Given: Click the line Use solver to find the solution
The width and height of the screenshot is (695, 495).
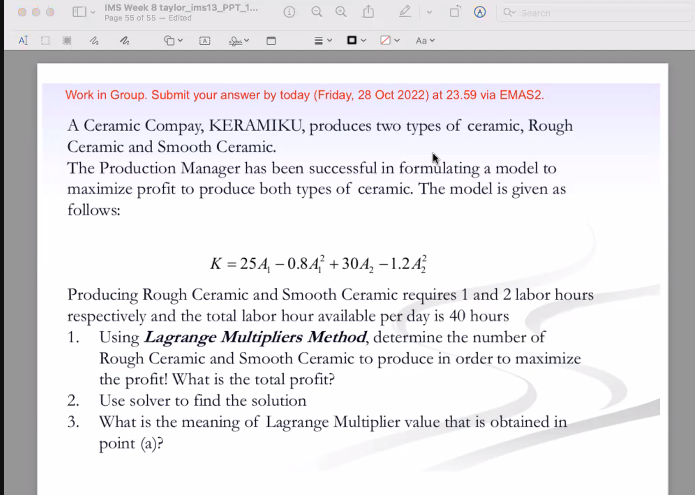Looking at the screenshot, I should [x=203, y=401].
